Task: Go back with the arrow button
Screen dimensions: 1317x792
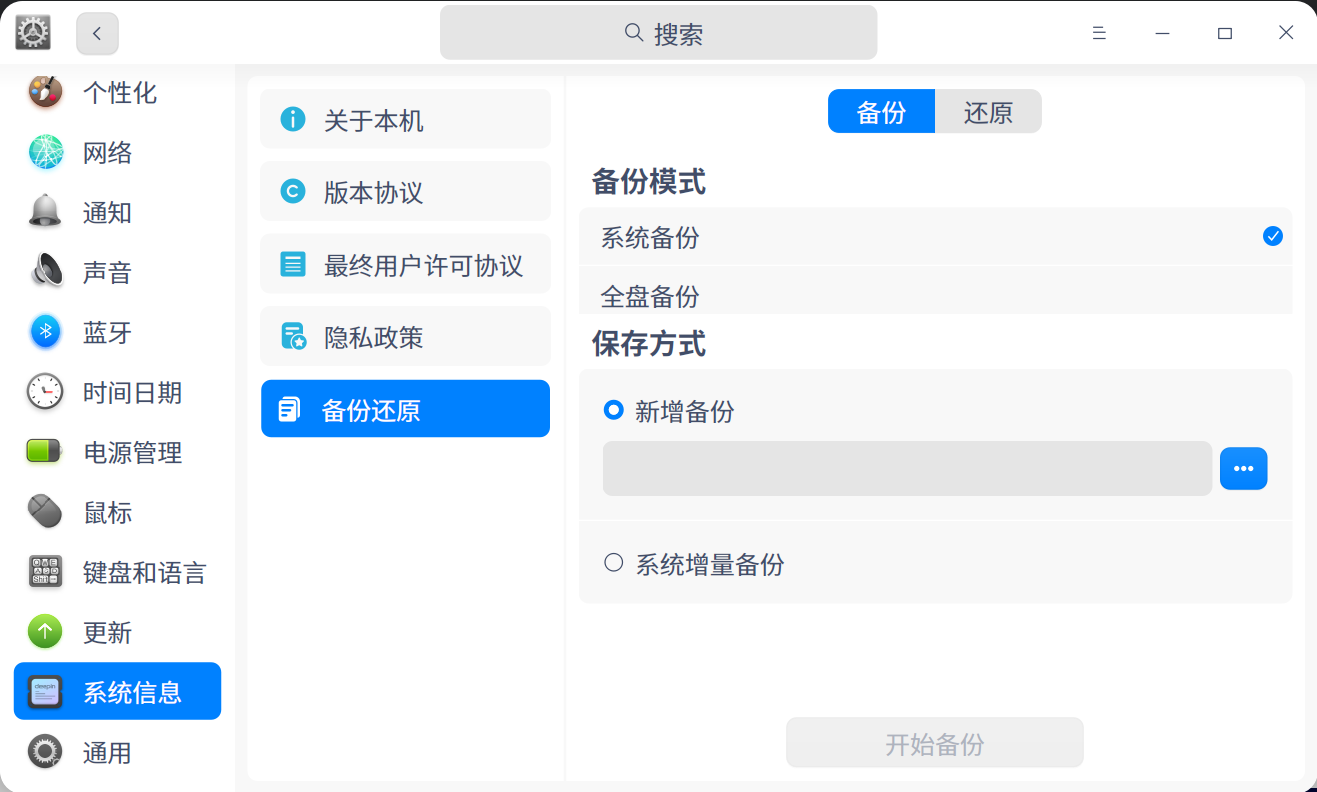Action: pyautogui.click(x=97, y=33)
